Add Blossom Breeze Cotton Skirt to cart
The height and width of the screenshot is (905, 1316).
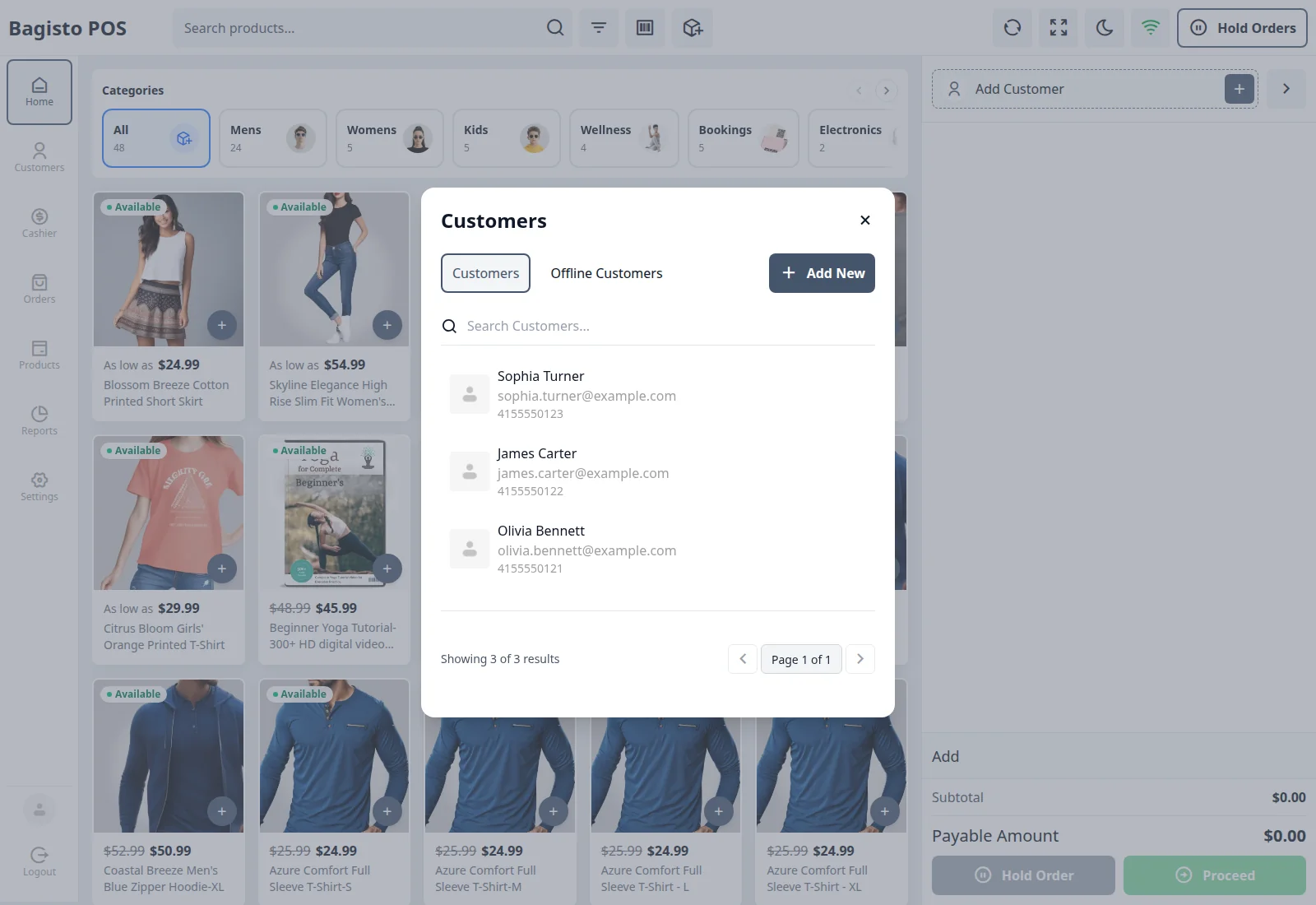[221, 325]
